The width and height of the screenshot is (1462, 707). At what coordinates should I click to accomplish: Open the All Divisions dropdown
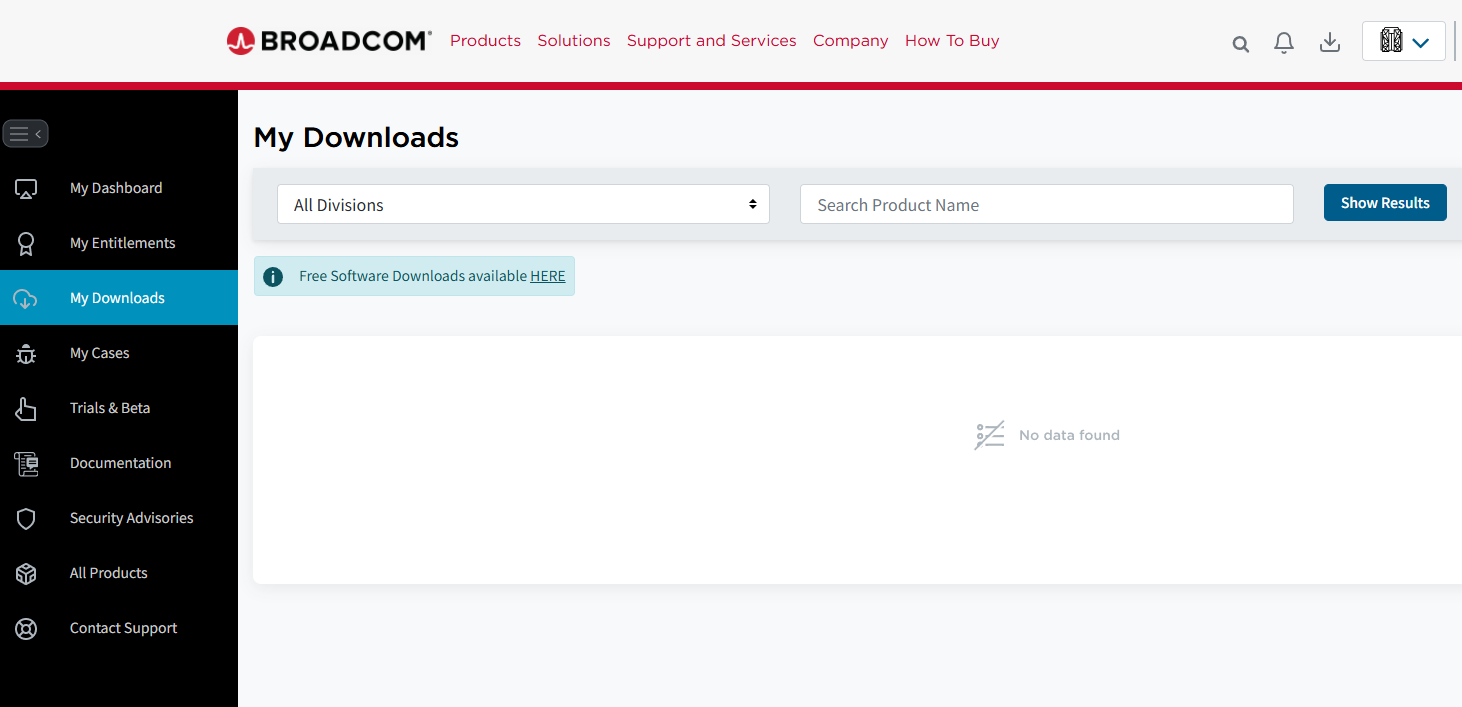pos(523,203)
